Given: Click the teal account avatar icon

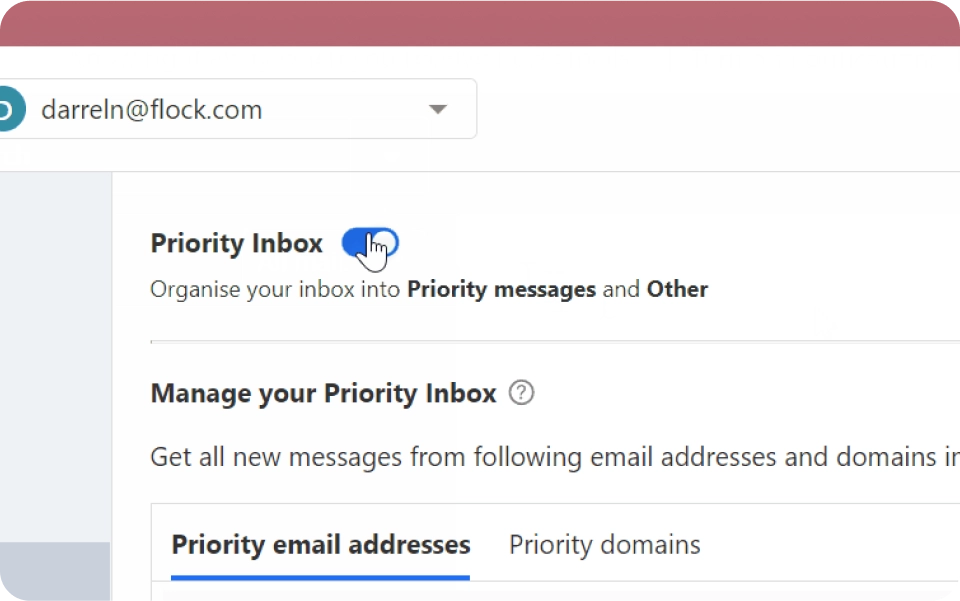Looking at the screenshot, I should (8, 109).
